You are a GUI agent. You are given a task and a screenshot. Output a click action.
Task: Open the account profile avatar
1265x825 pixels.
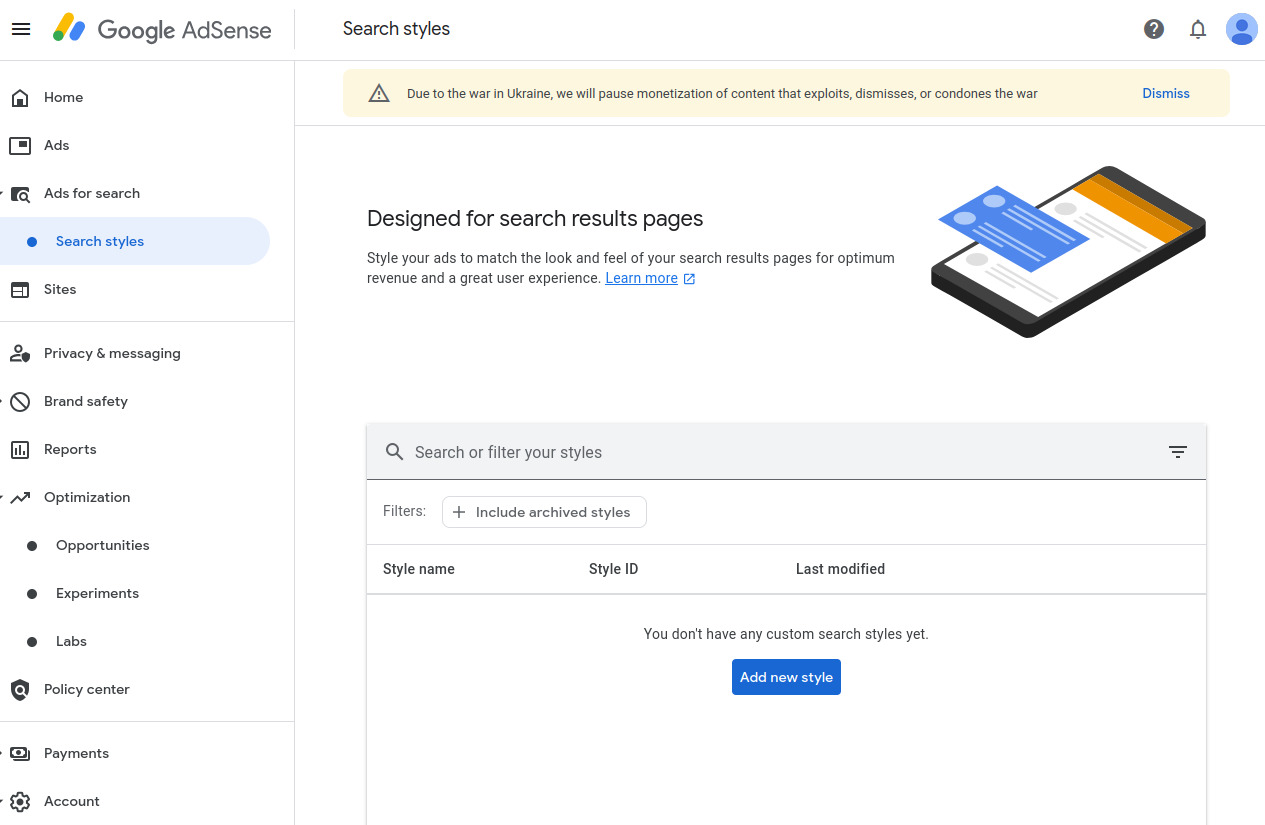(1241, 29)
